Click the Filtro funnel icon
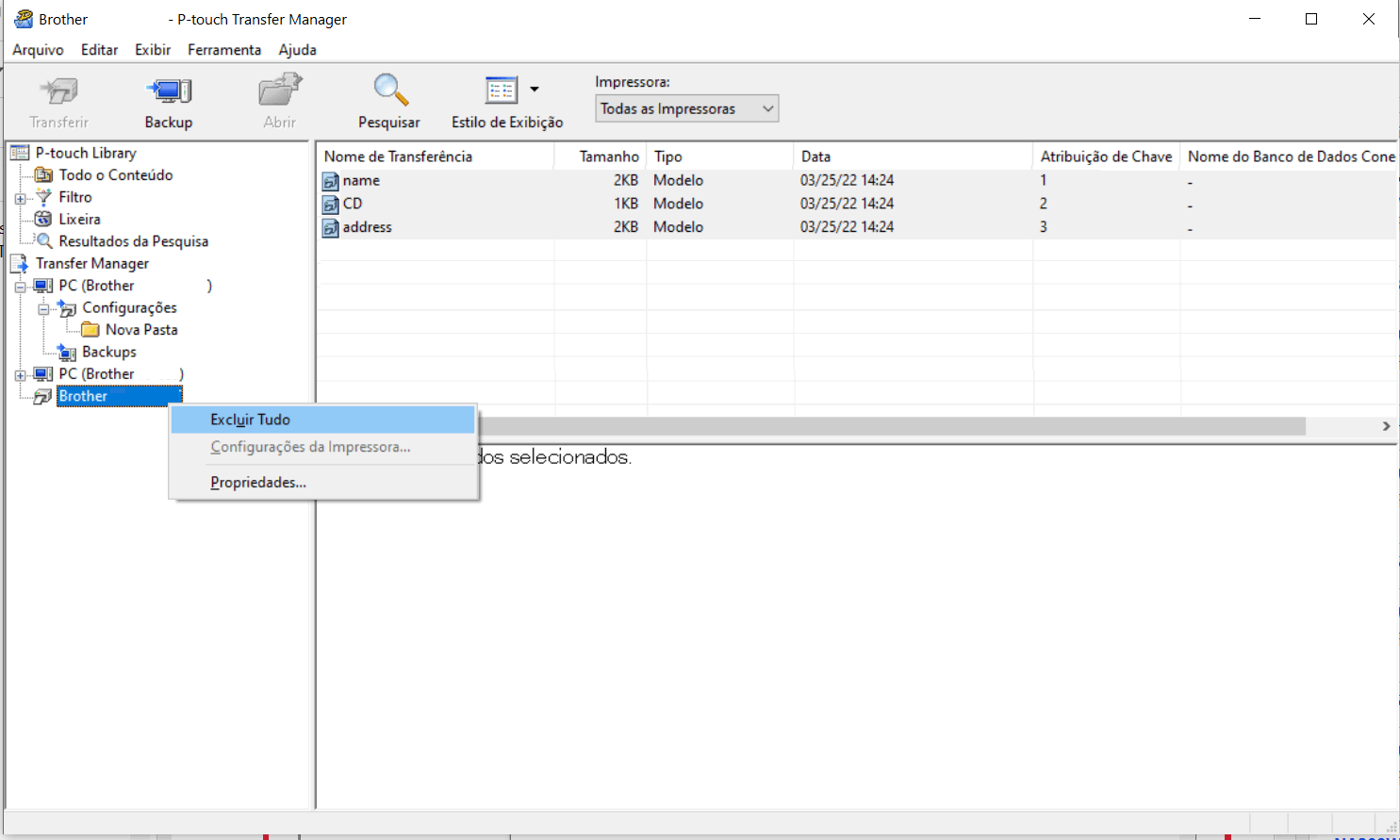Screen dimensions: 1400x840 pos(43,197)
